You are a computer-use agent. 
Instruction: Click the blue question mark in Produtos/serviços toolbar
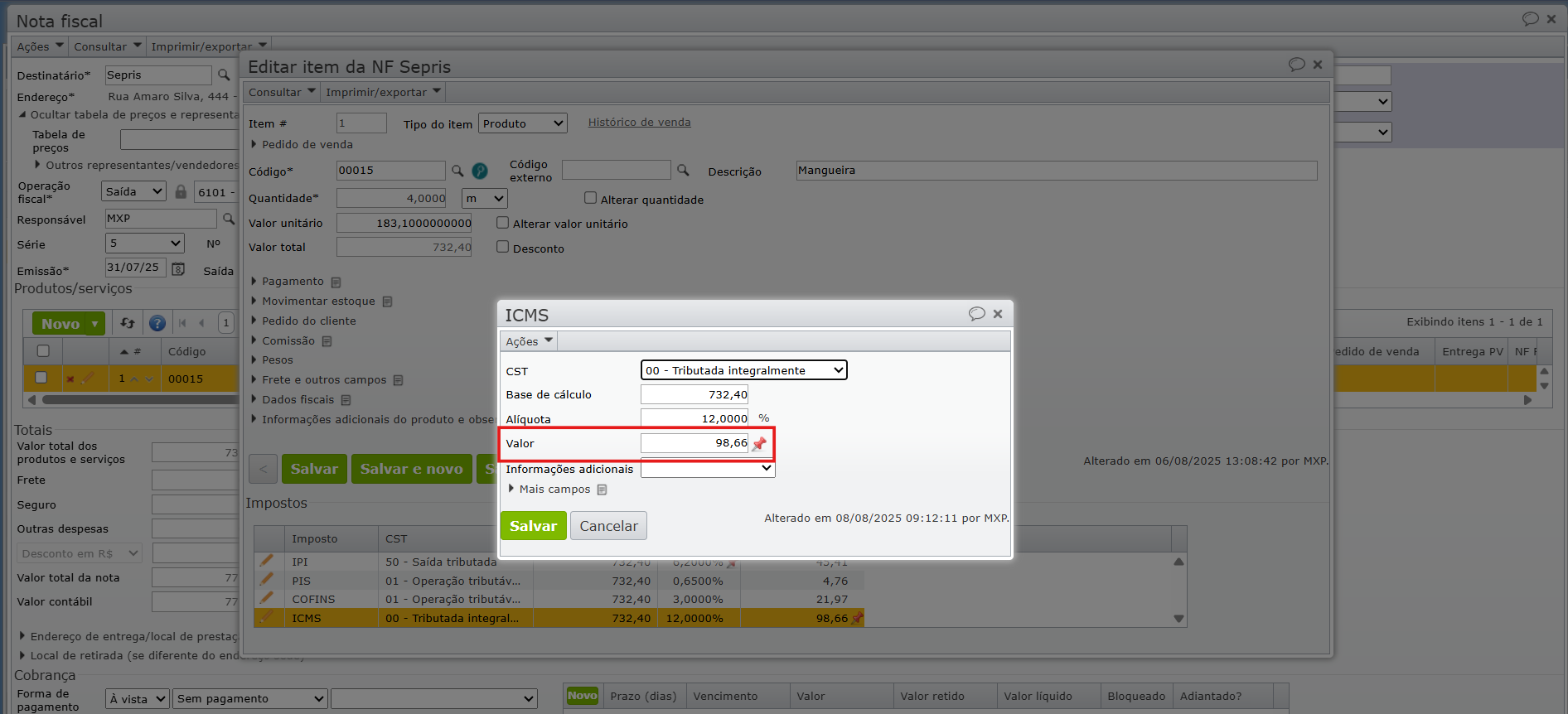coord(157,323)
